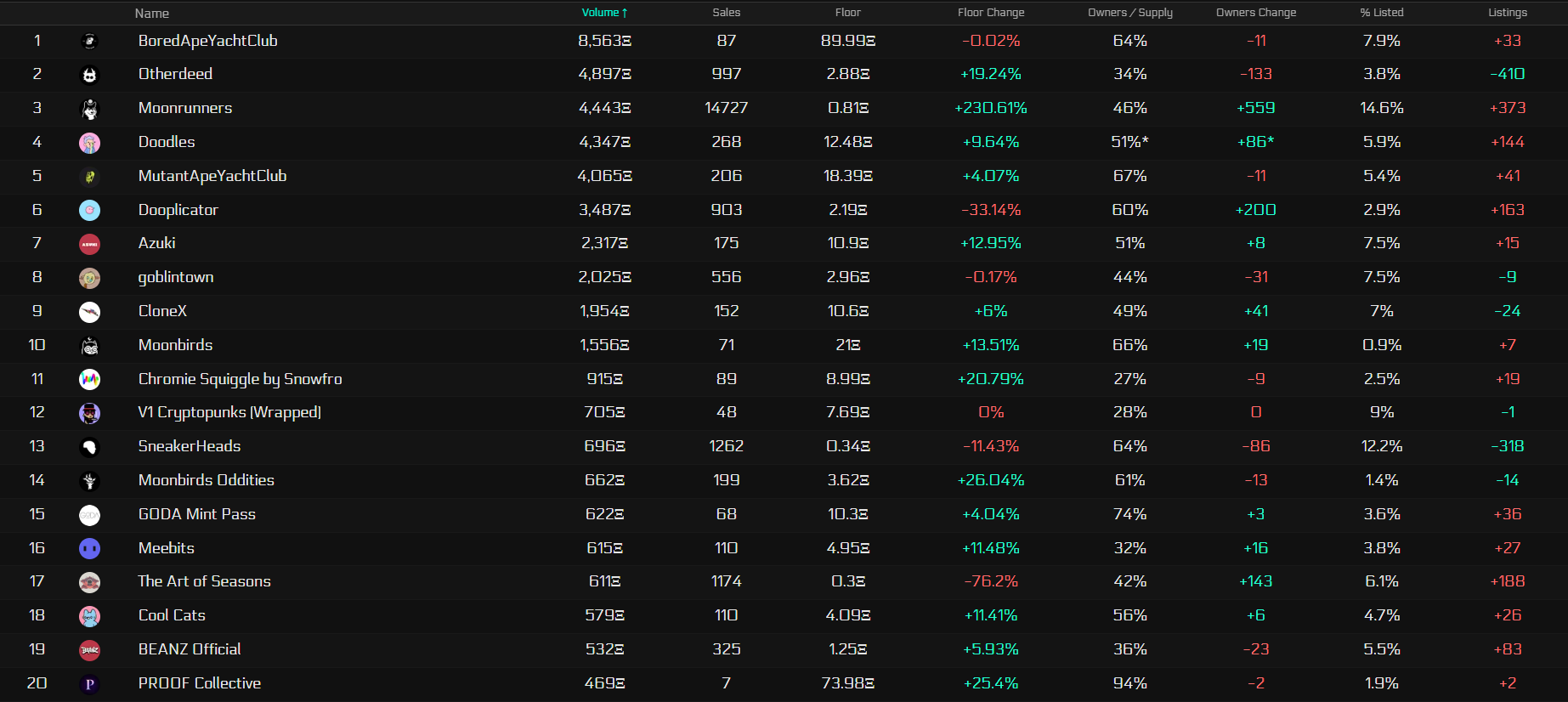Open the Doodles collection name
The image size is (1568, 702).
[167, 142]
